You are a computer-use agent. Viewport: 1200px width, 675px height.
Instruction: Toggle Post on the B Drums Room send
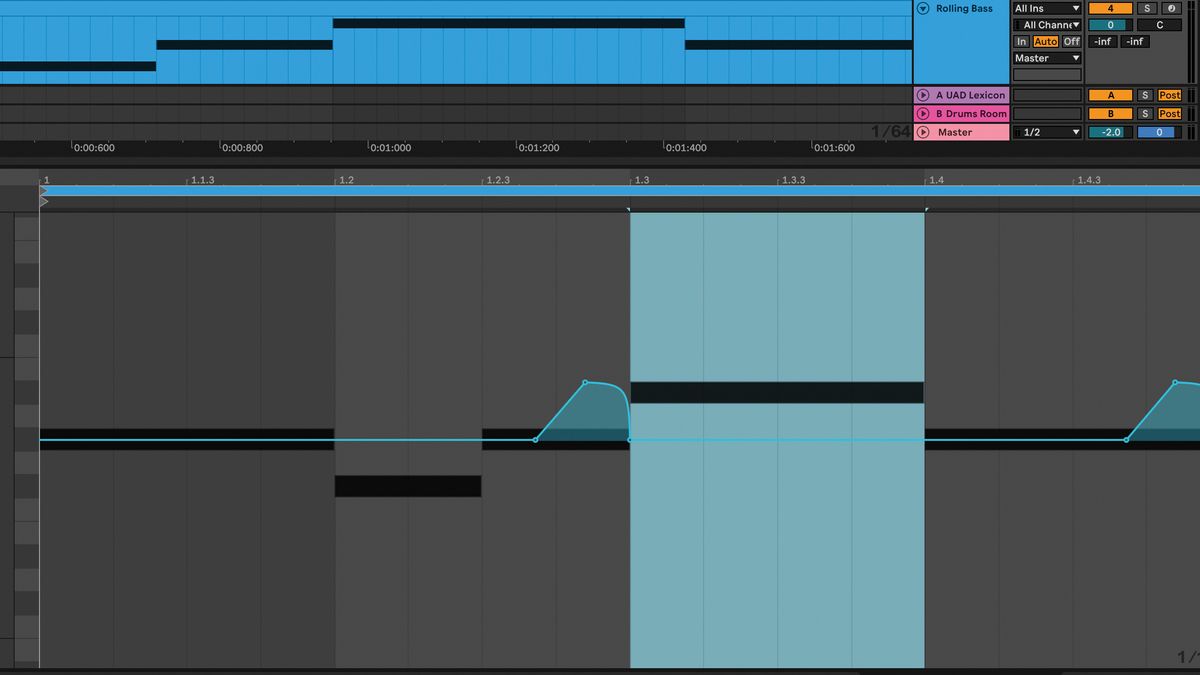click(x=1170, y=114)
